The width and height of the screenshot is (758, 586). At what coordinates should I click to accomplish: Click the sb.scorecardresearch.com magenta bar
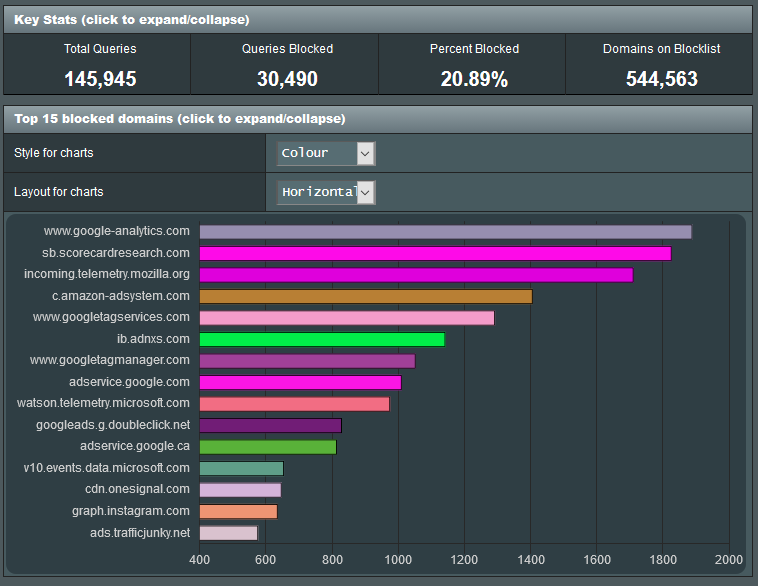point(435,253)
